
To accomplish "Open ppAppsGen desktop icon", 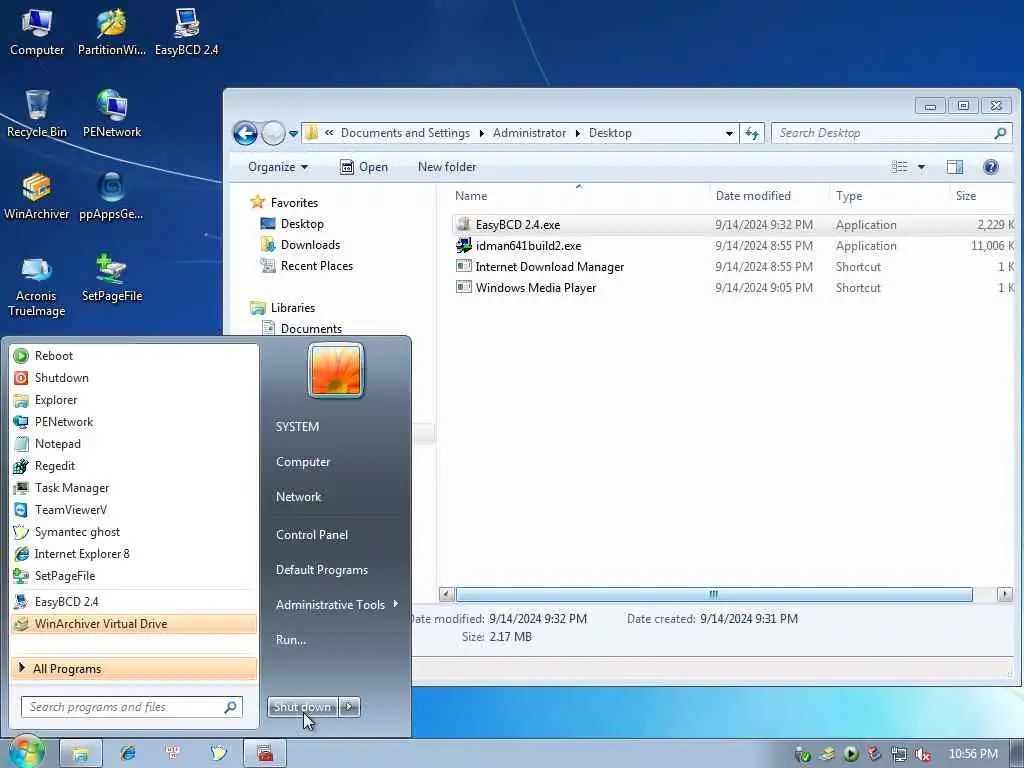I will tap(111, 197).
